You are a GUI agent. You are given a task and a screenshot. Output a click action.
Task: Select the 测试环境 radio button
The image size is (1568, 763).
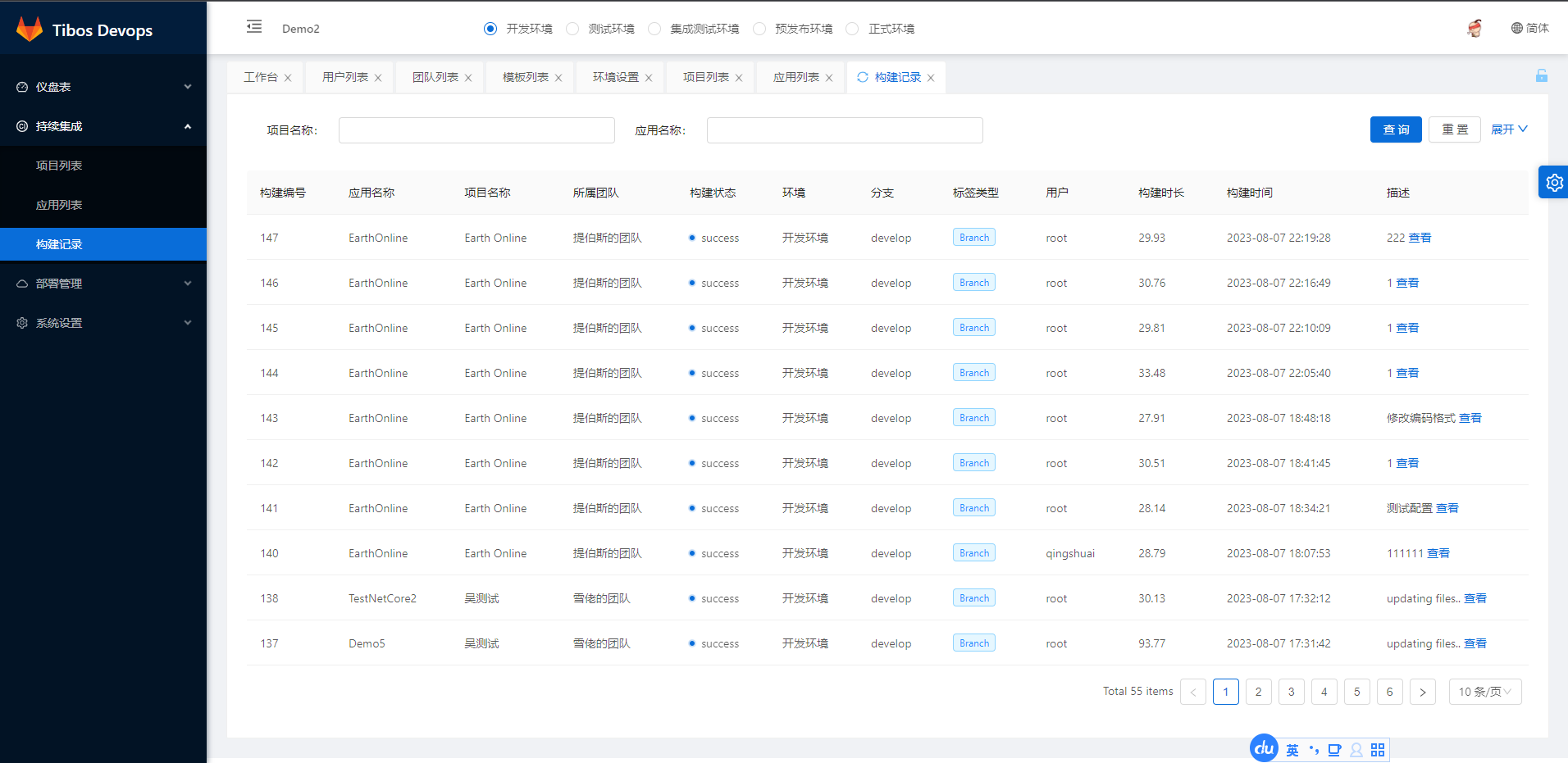572,29
